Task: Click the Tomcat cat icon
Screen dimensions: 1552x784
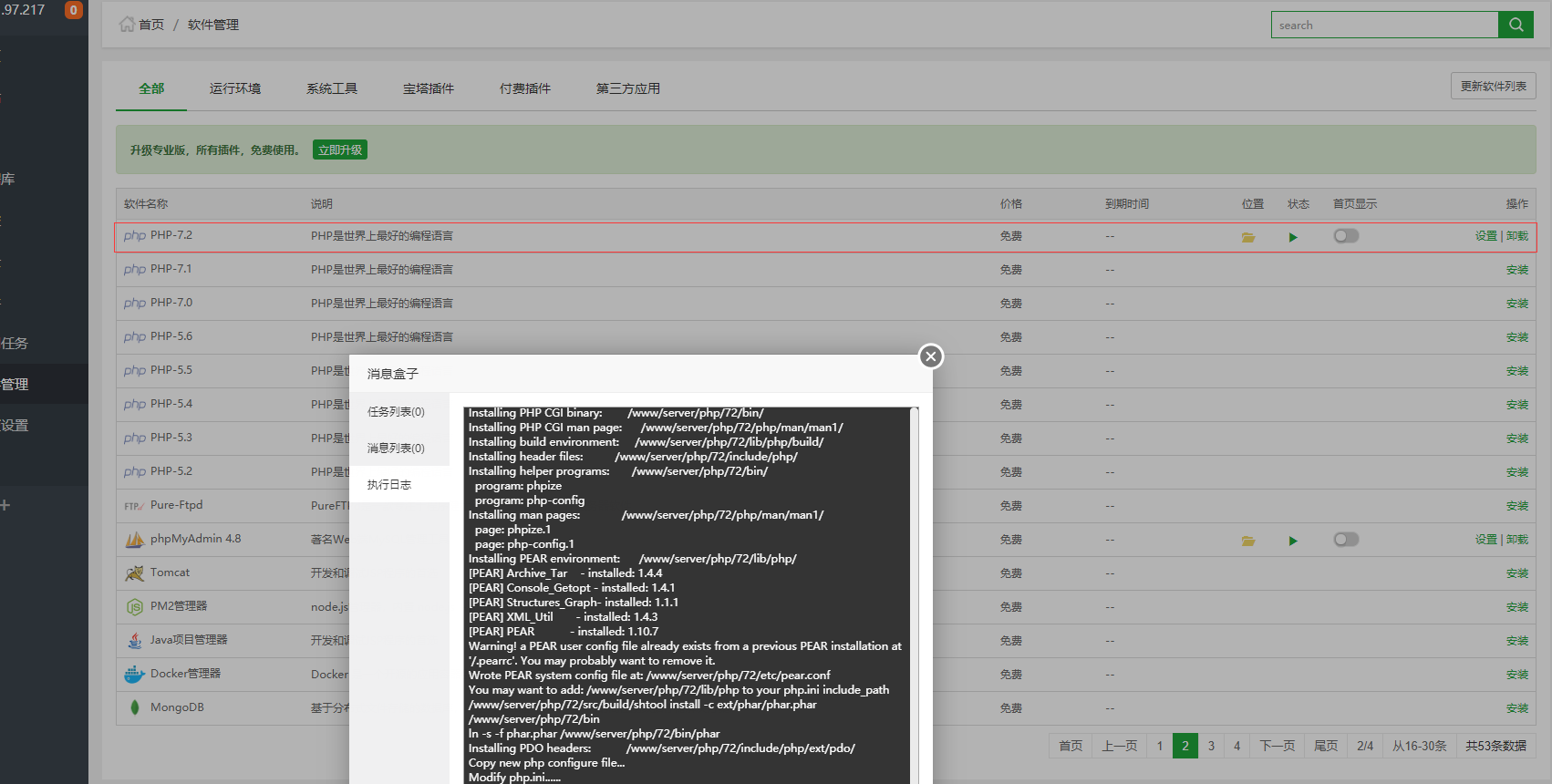Action: (134, 573)
